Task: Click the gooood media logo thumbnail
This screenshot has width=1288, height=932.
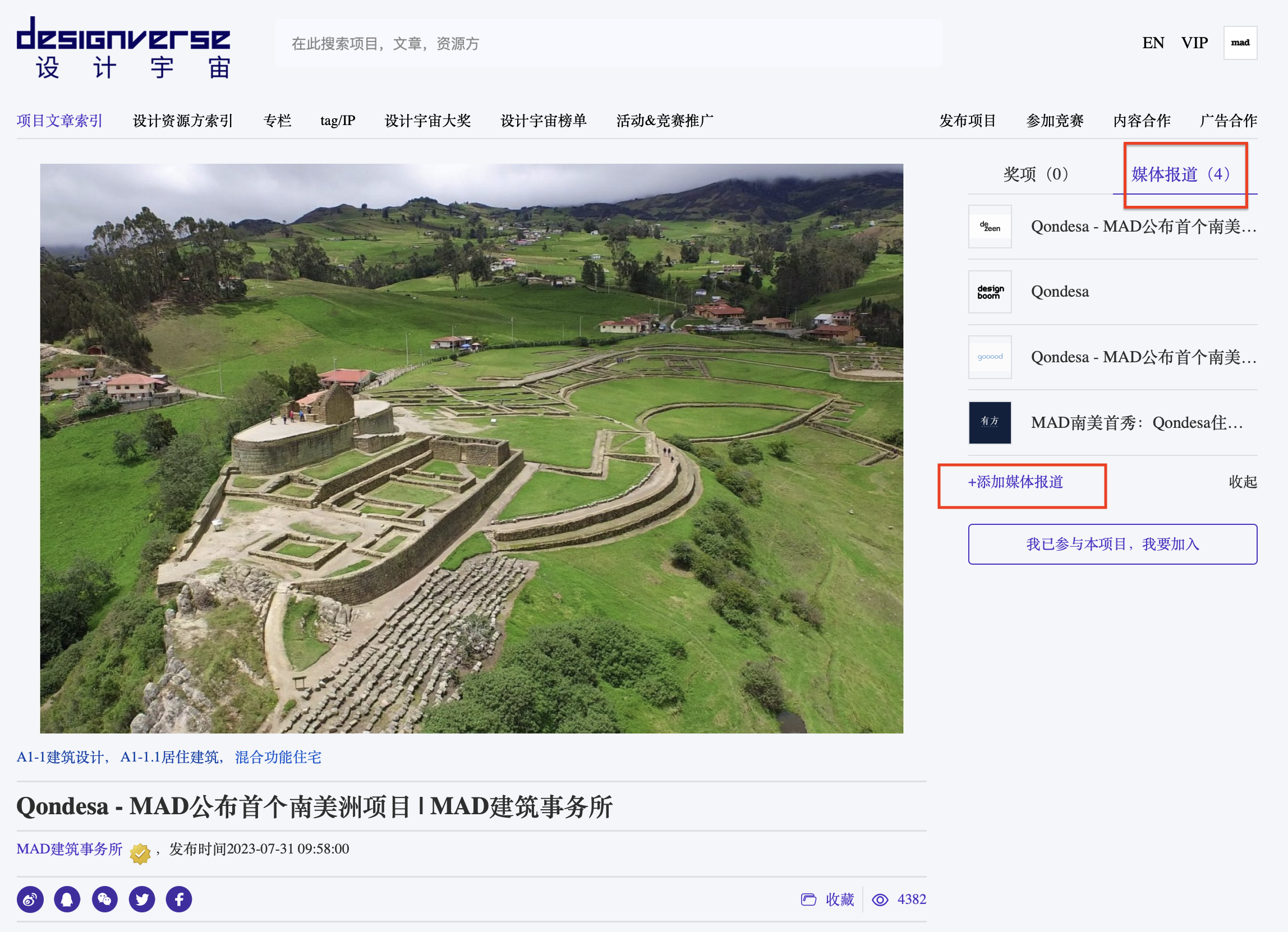Action: coord(990,357)
